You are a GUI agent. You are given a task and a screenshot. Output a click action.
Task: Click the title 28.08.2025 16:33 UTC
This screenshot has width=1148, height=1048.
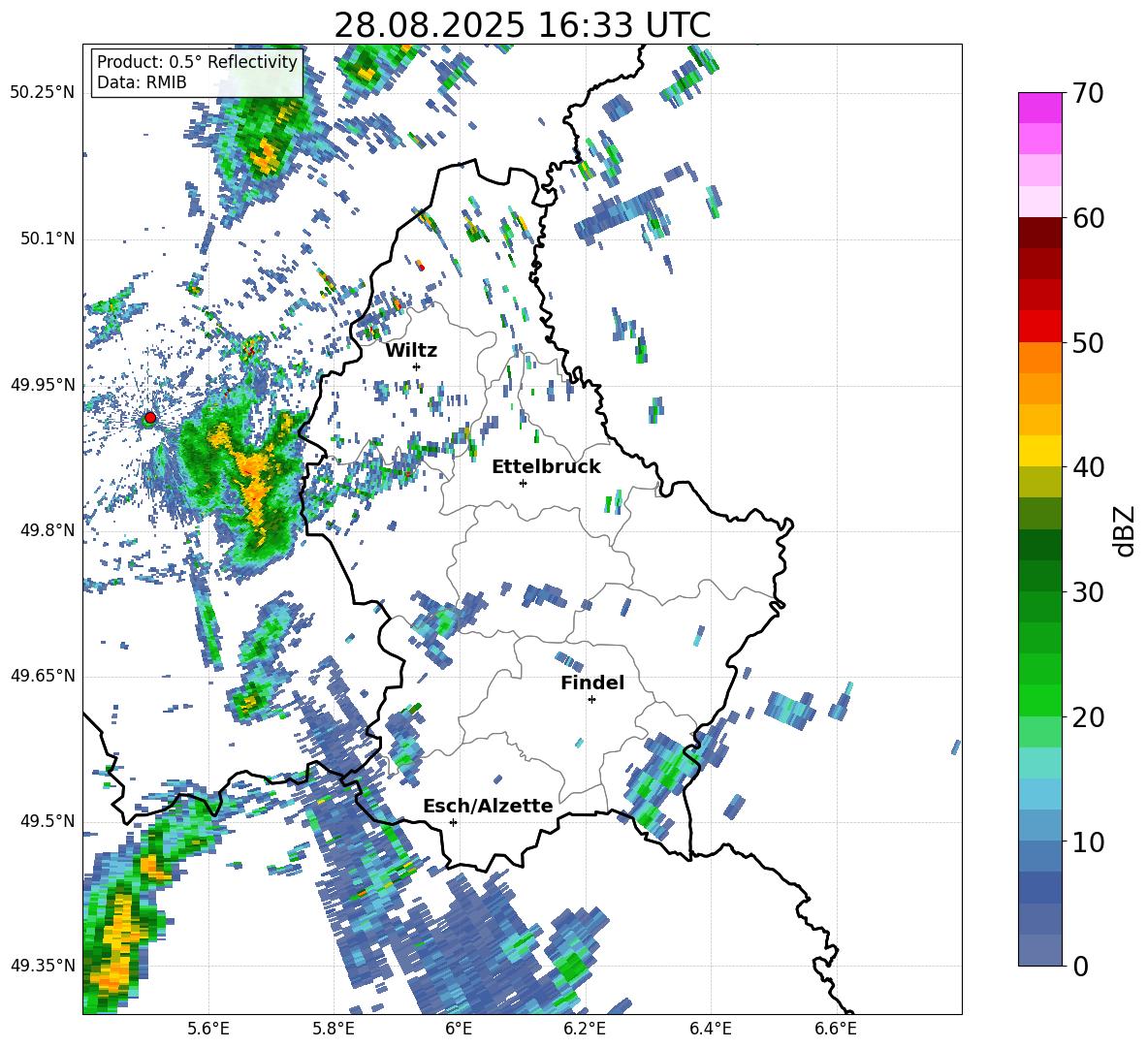coord(523,25)
